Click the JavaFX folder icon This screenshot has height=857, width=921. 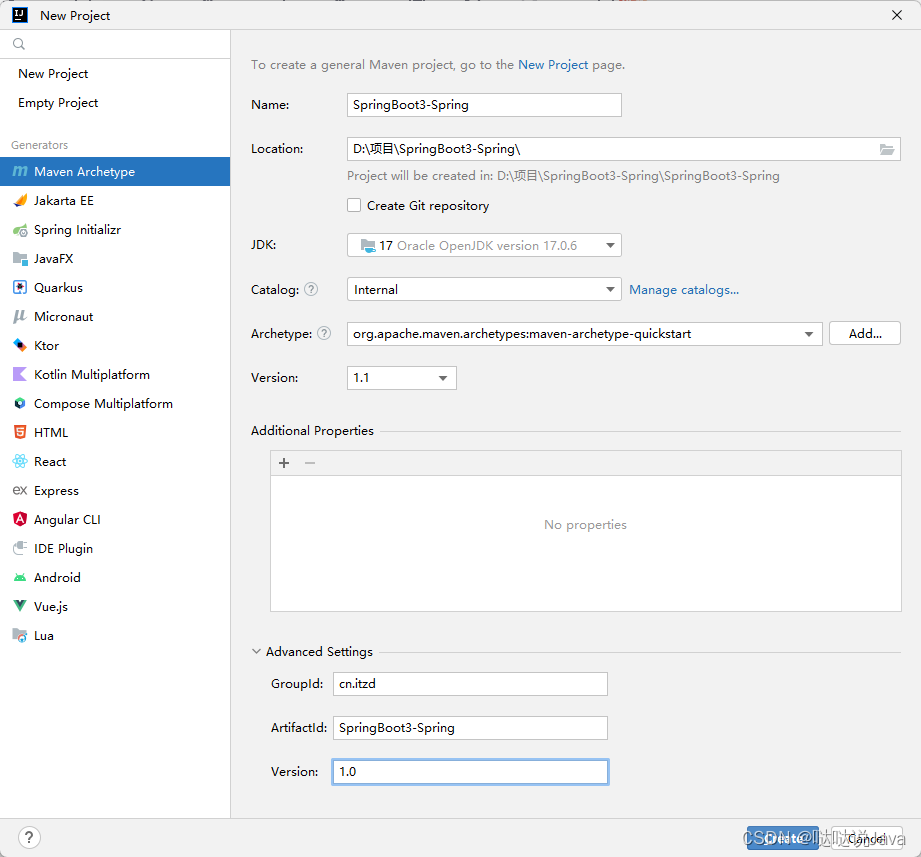pyautogui.click(x=20, y=258)
